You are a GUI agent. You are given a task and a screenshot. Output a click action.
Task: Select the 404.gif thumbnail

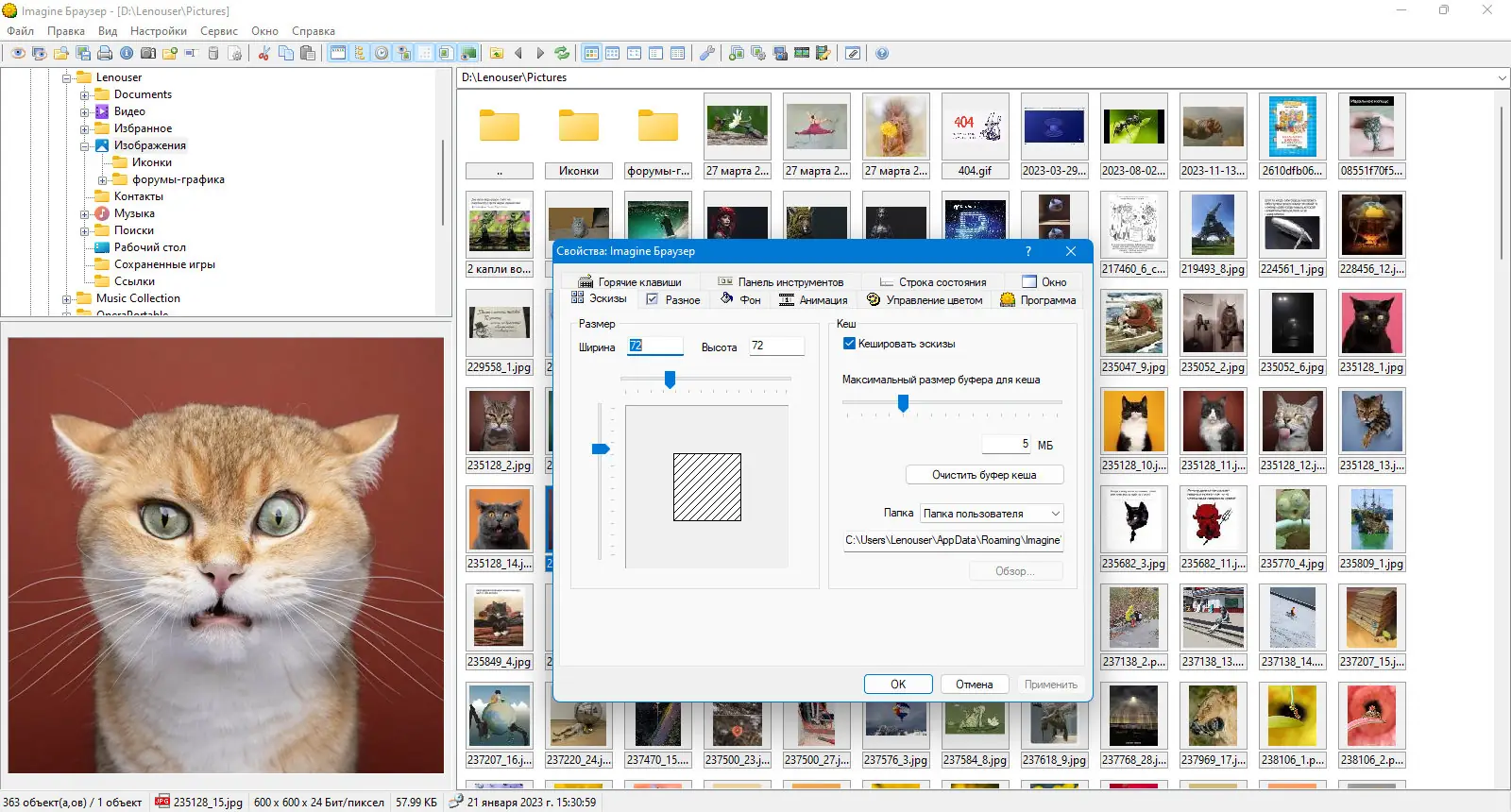point(975,135)
